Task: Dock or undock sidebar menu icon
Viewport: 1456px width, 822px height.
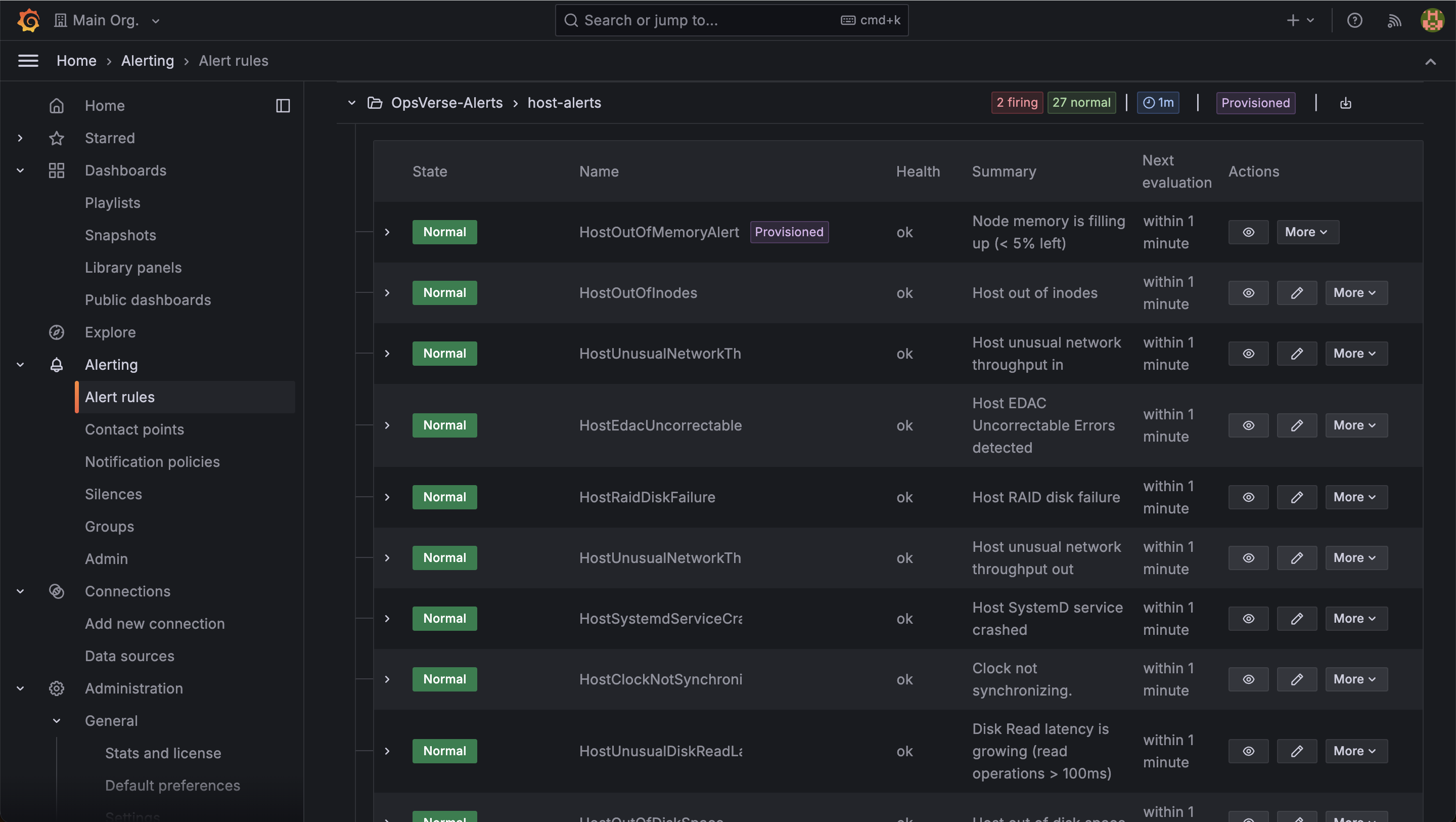Action: 283,106
